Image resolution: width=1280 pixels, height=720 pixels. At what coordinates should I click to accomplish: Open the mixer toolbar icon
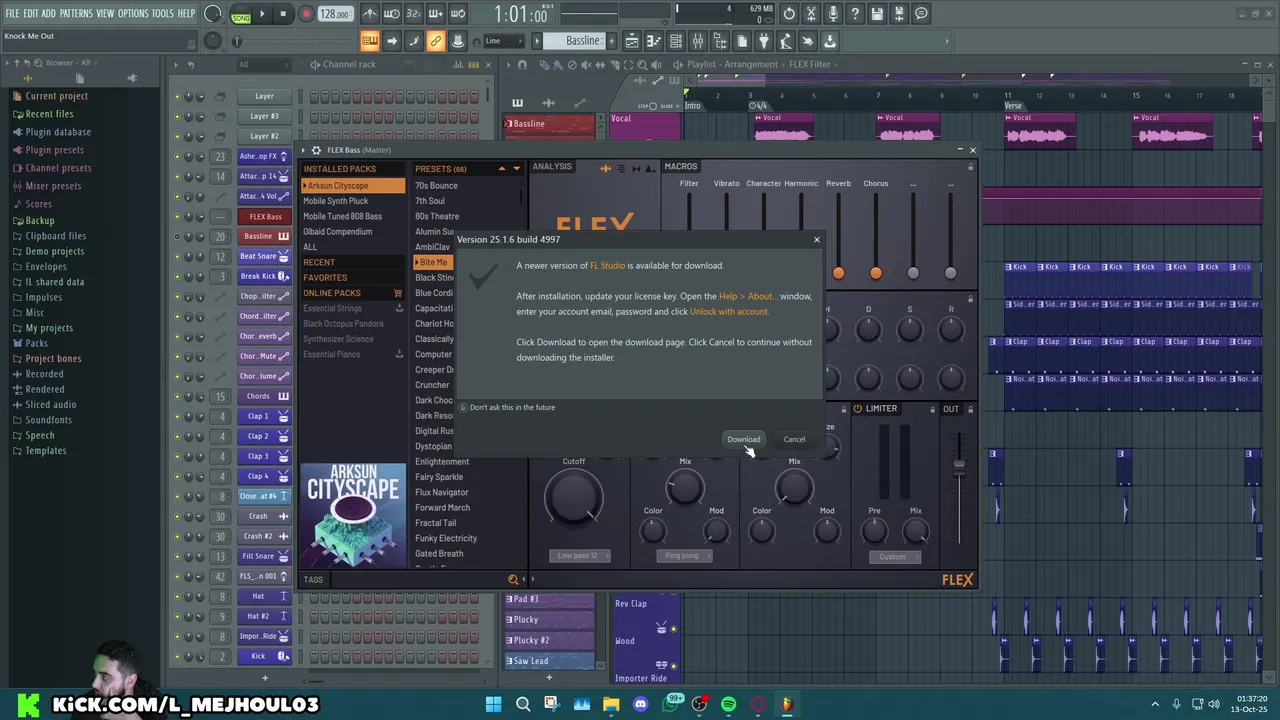698,41
